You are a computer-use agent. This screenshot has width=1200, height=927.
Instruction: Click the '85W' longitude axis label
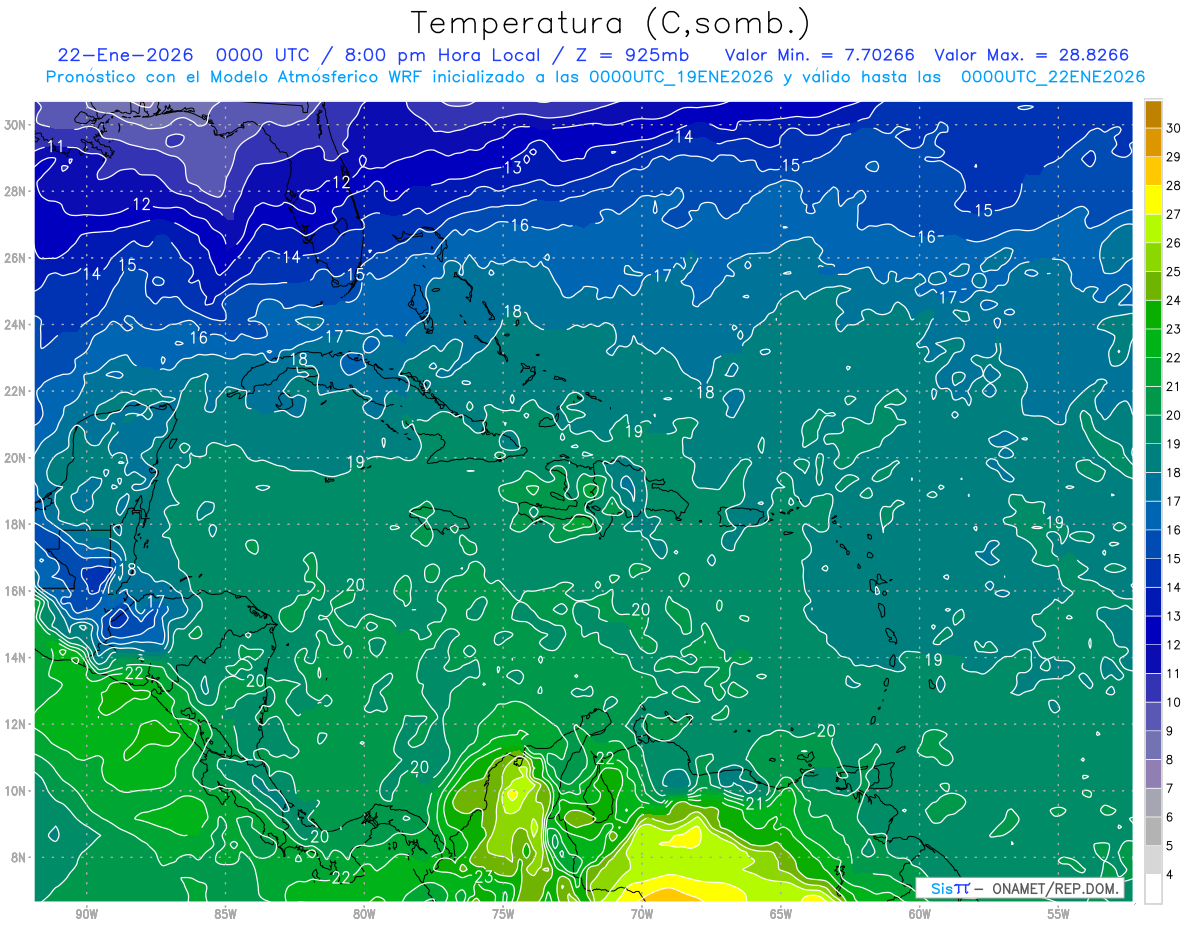(225, 914)
